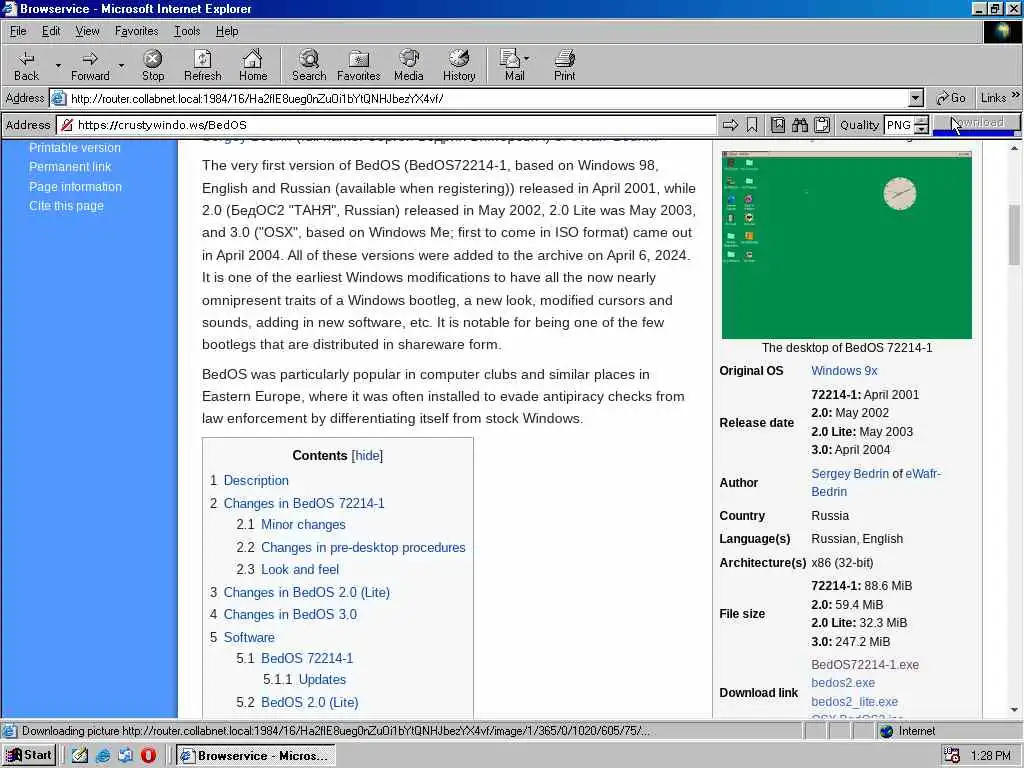Viewport: 1024px width, 768px height.
Task: Follow the Windows 9x link
Action: click(844, 371)
